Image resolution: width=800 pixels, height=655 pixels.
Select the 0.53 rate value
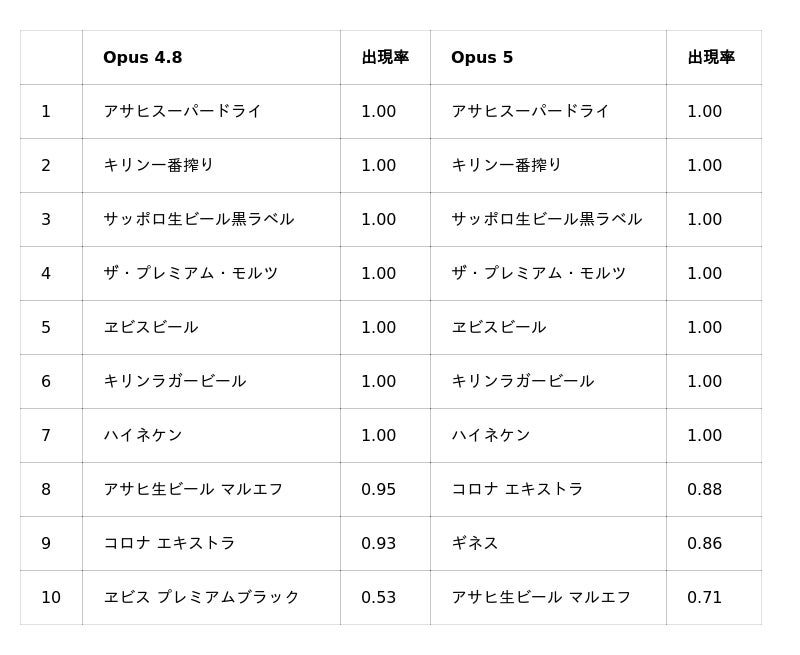pyautogui.click(x=378, y=598)
